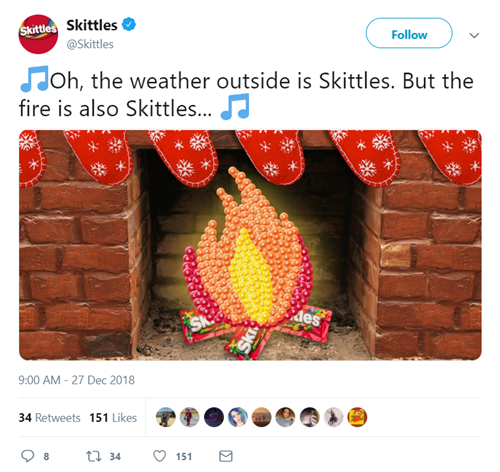The height and width of the screenshot is (472, 500).
Task: Open the Skittles profile avatar
Action: click(x=38, y=34)
